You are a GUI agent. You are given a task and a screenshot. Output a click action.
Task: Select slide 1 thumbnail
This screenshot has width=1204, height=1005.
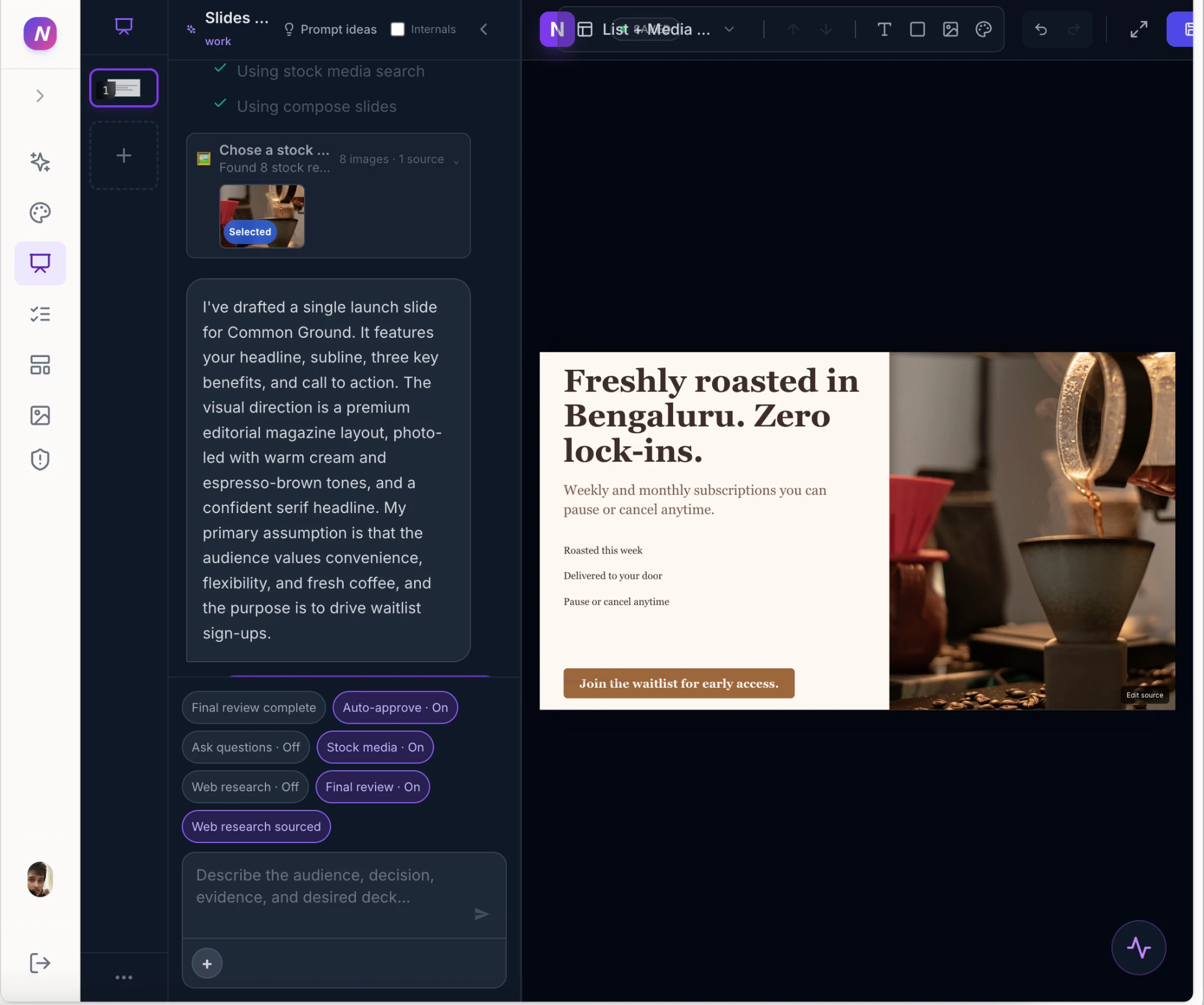124,88
